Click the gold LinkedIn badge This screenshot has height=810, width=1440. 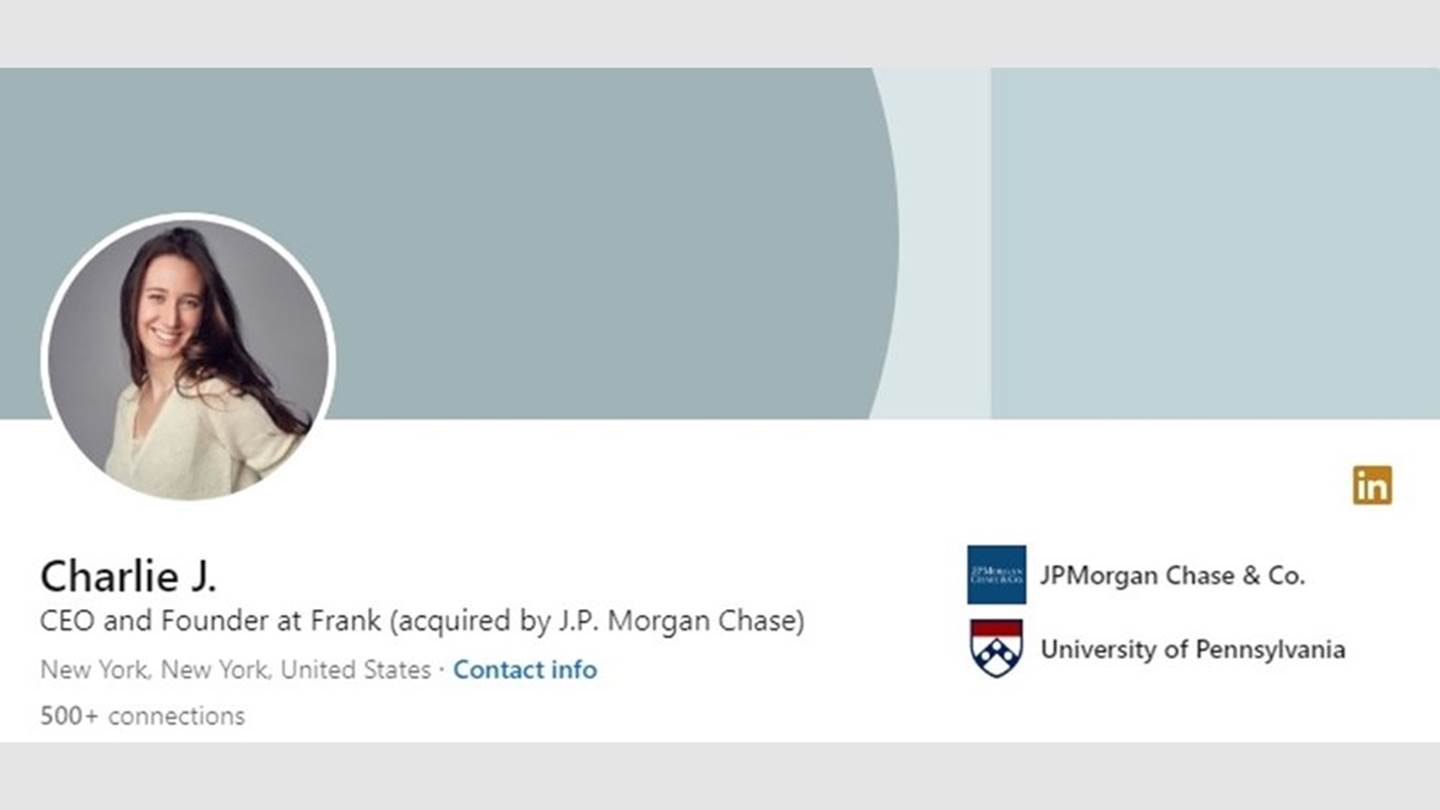point(1375,487)
